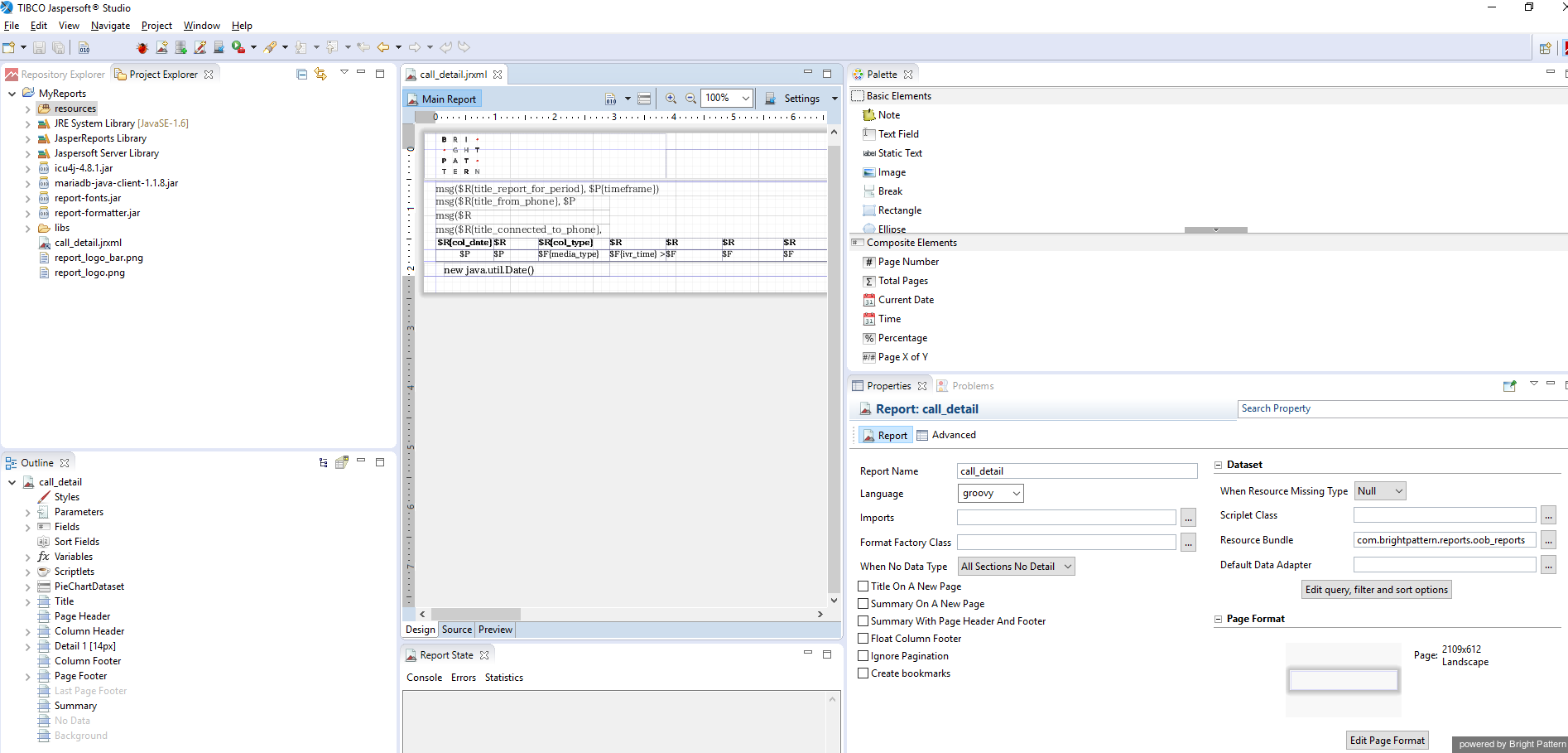Zoom out on the report designer
Viewport: 1568px width, 753px height.
691,99
